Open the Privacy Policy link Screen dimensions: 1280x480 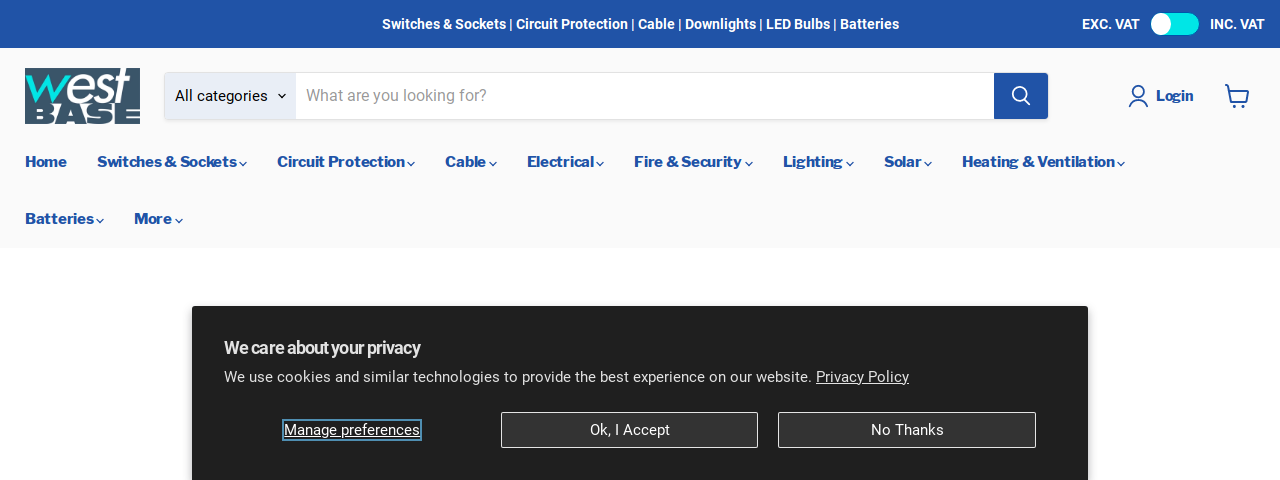pos(862,377)
